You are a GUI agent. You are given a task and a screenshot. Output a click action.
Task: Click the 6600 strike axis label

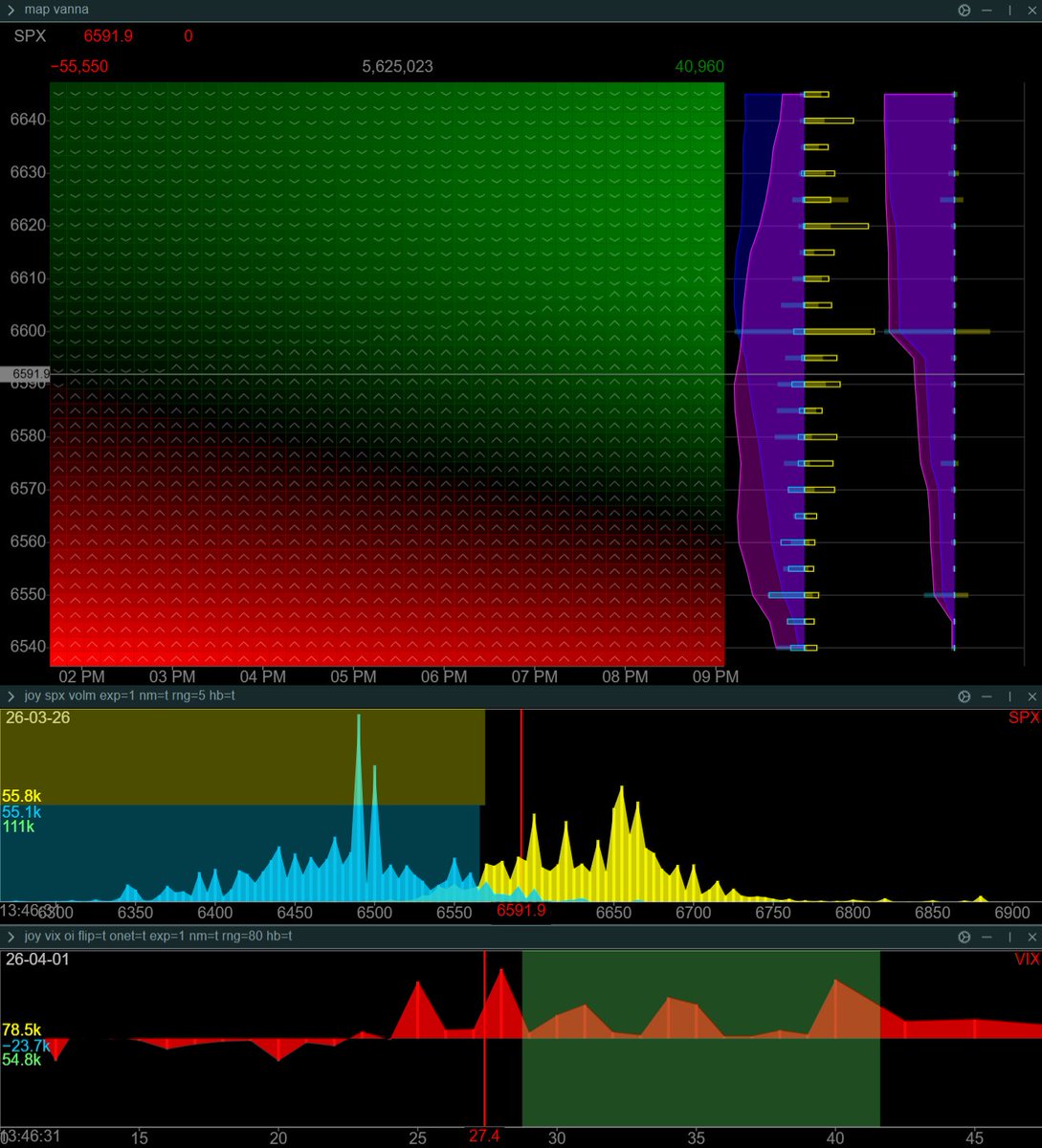[28, 331]
